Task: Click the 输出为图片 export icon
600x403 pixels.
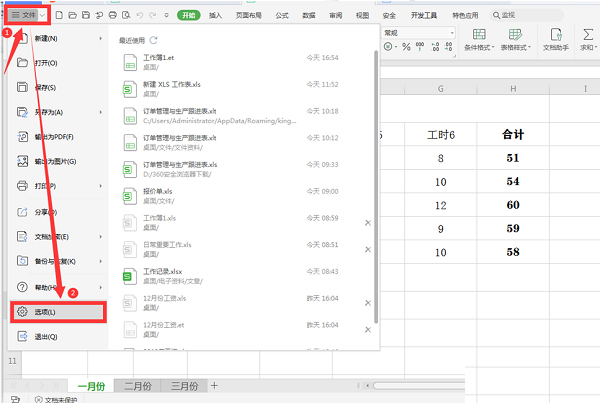Action: pos(23,161)
